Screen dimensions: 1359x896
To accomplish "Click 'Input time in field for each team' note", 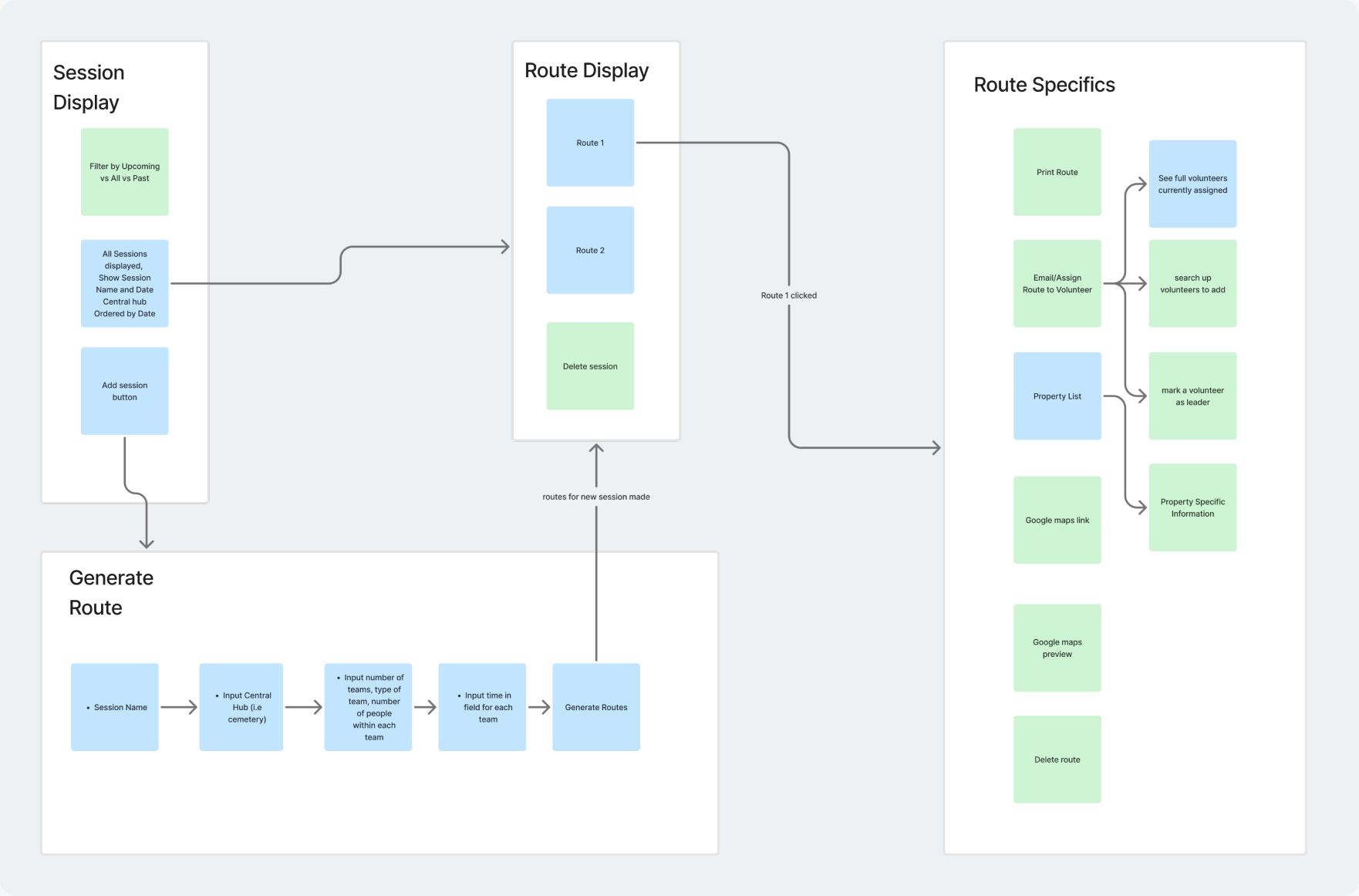I will [x=482, y=707].
